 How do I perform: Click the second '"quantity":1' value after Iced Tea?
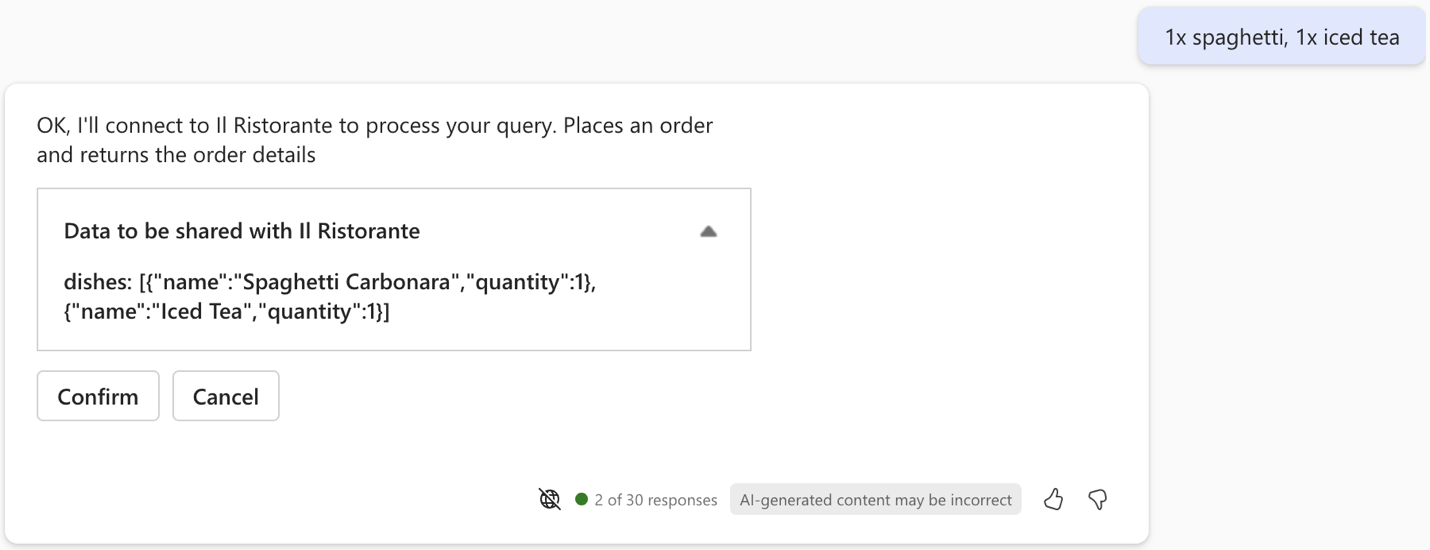coord(319,311)
